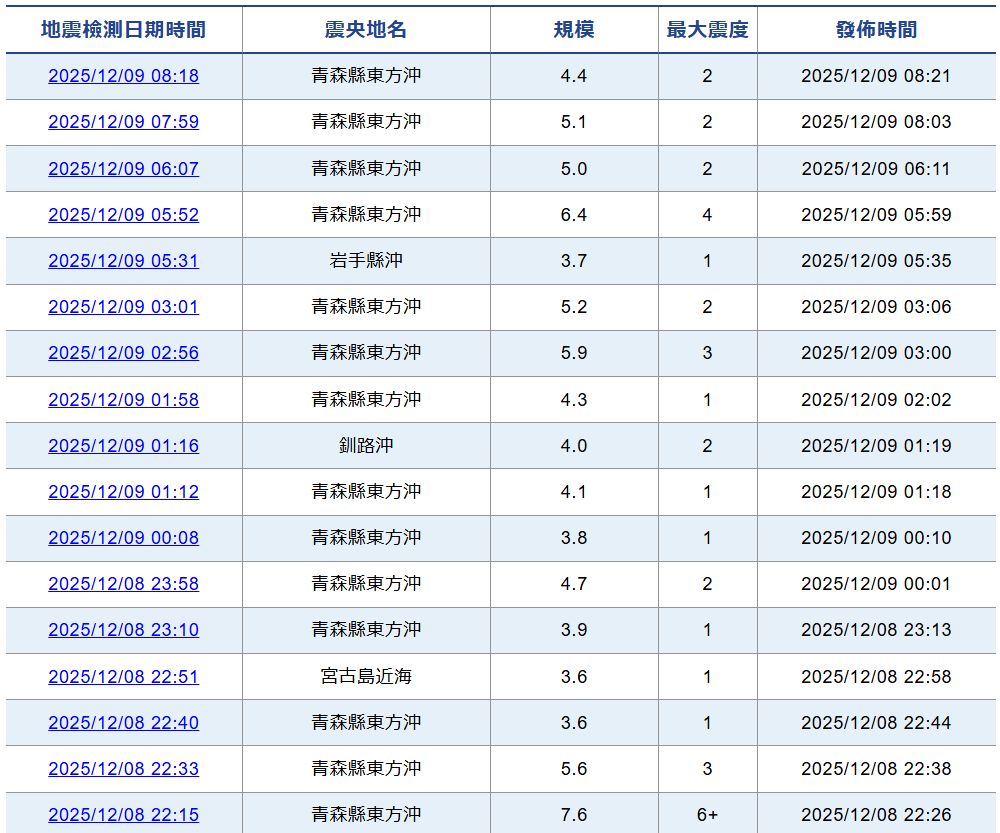The image size is (1000, 833).
Task: Open the 2025/12/09 01:12 earthquake report
Action: pos(124,491)
